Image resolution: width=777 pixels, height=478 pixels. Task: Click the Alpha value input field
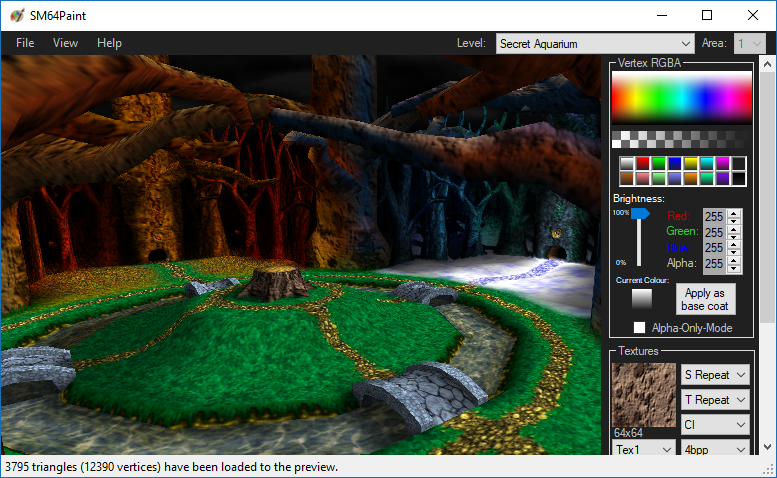(715, 264)
